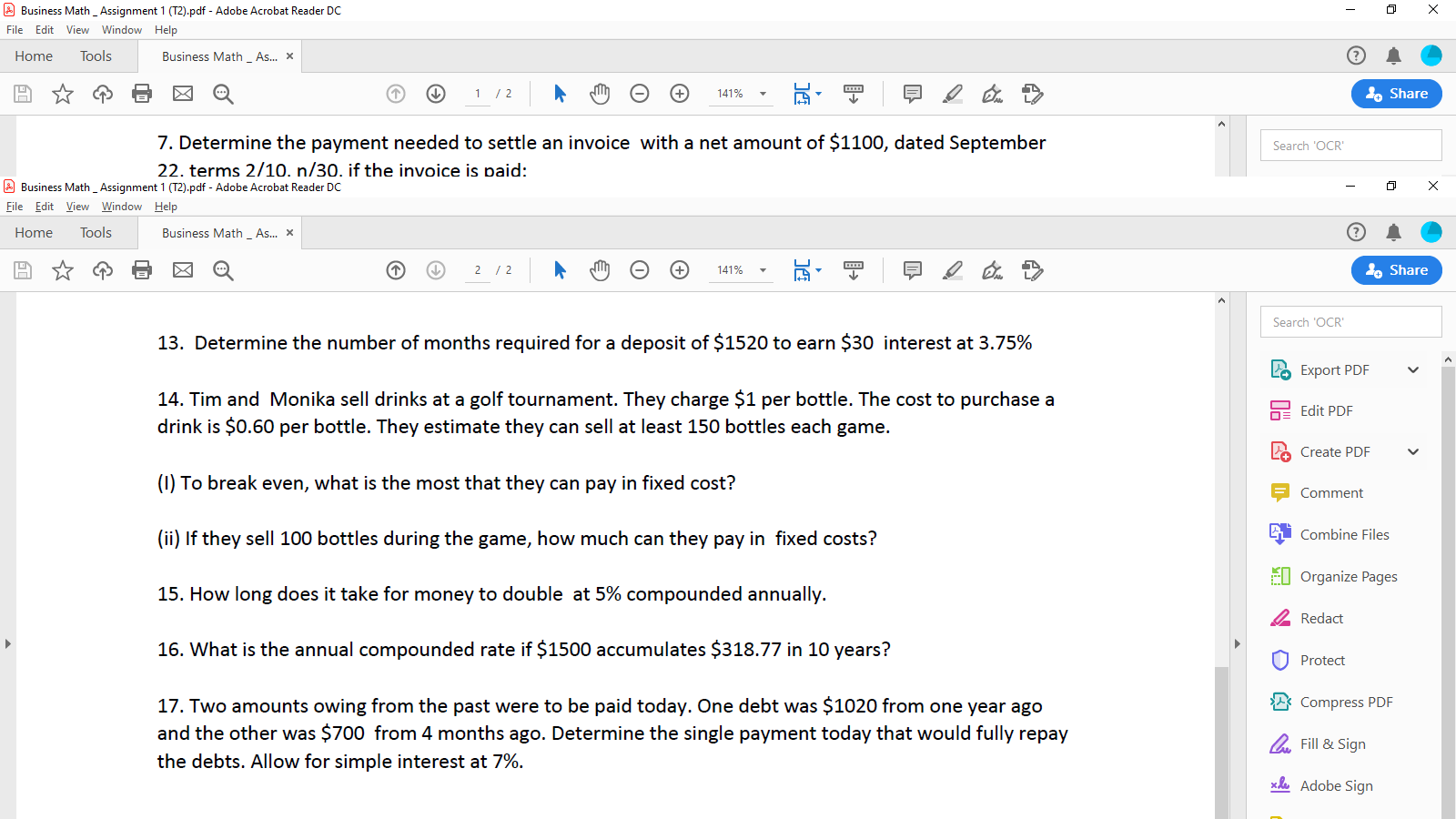The width and height of the screenshot is (1456, 819).
Task: Switch to Home tab in page 2 window
Action: click(34, 233)
